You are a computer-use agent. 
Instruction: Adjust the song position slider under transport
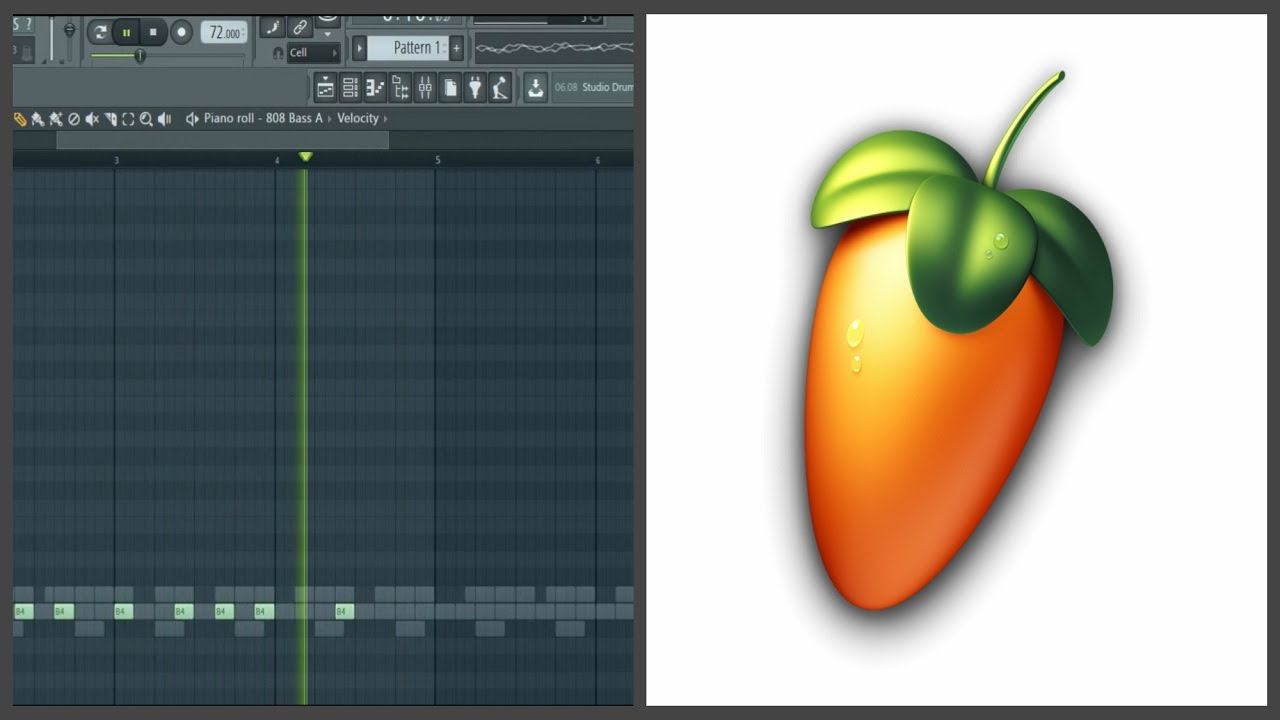pos(167,56)
